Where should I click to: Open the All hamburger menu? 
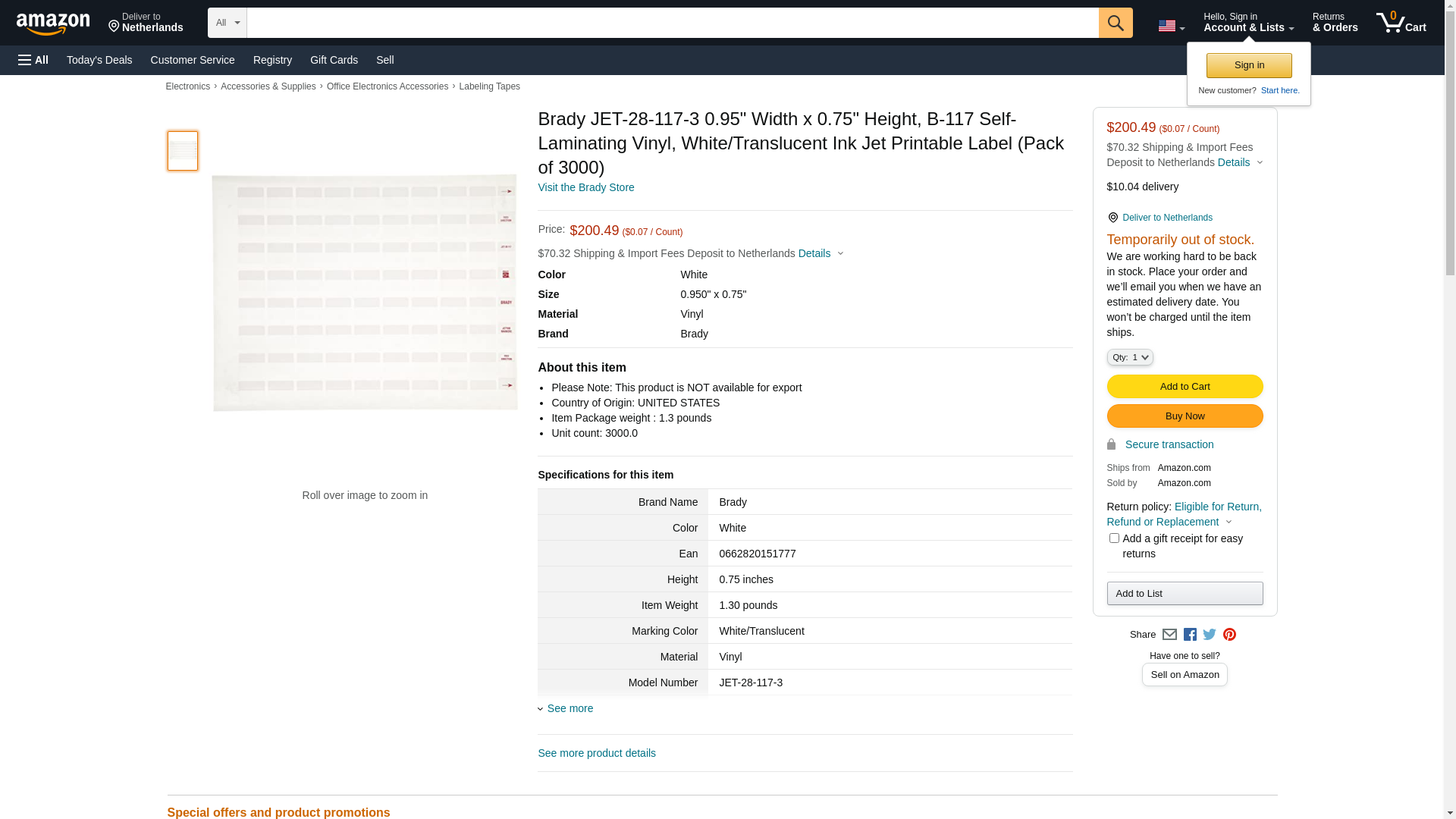tap(33, 60)
